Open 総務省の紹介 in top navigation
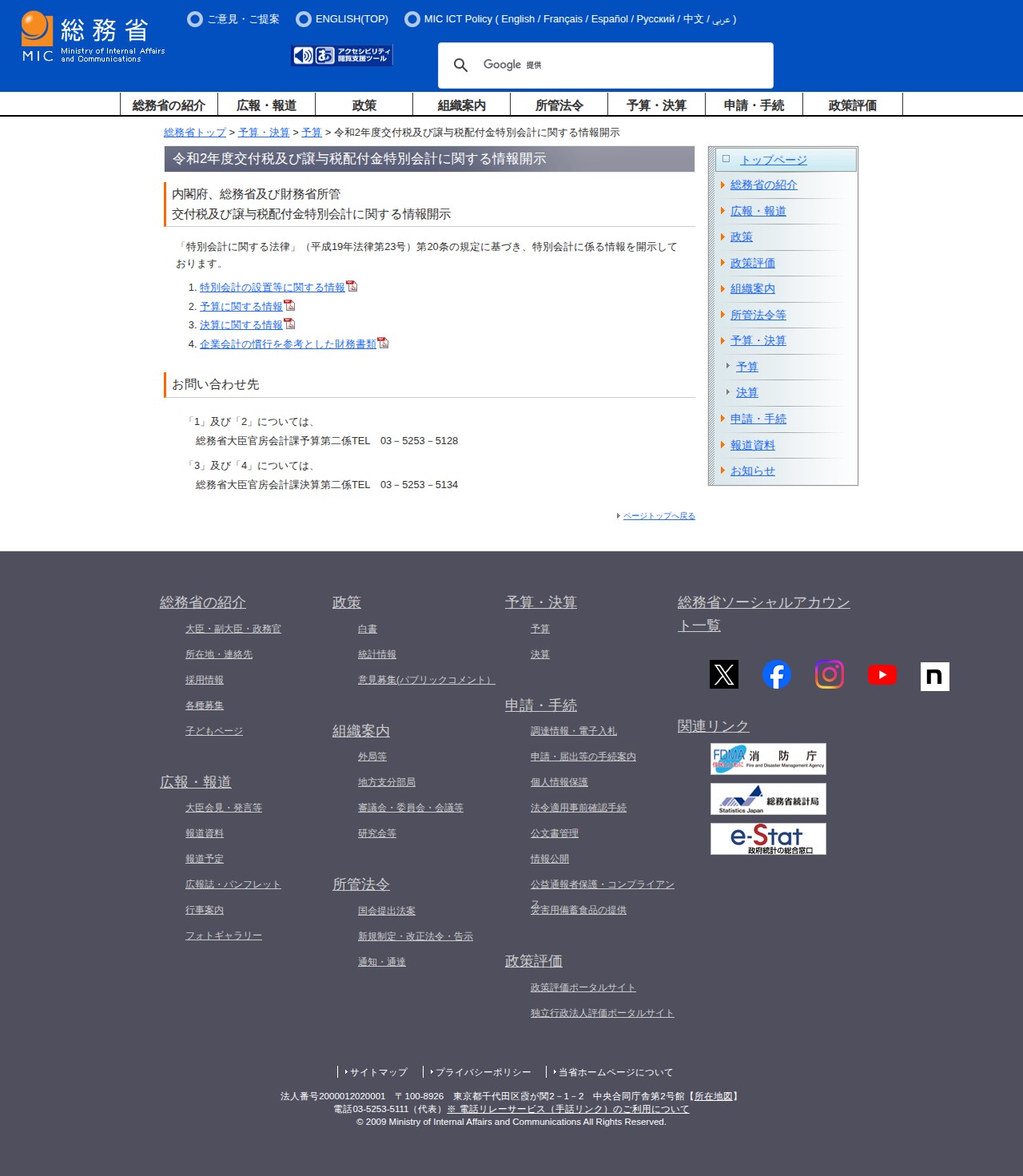The height and width of the screenshot is (1176, 1023). coord(169,105)
